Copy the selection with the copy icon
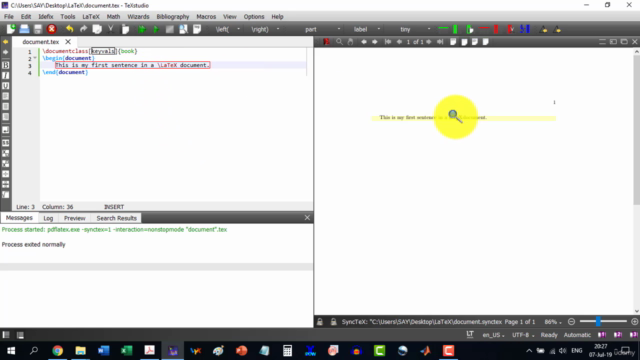The height and width of the screenshot is (360, 640). coord(97,29)
